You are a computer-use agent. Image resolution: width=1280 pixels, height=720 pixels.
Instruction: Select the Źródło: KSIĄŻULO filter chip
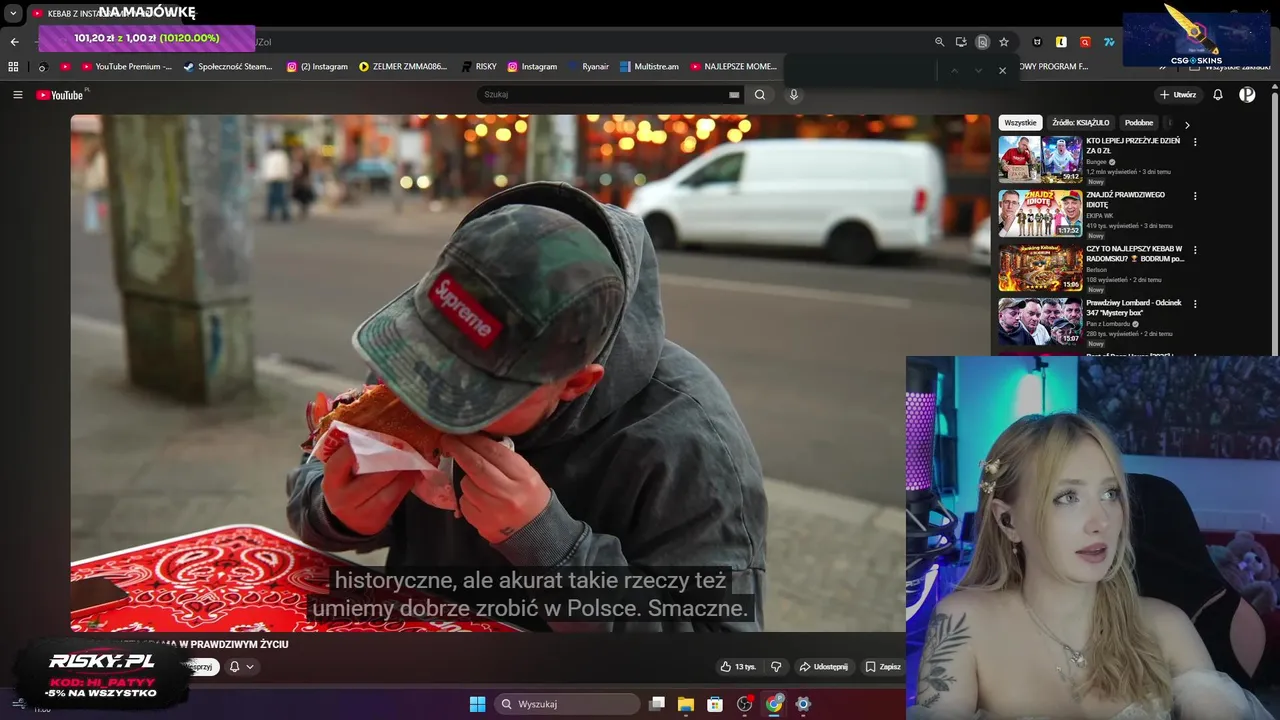point(1081,123)
